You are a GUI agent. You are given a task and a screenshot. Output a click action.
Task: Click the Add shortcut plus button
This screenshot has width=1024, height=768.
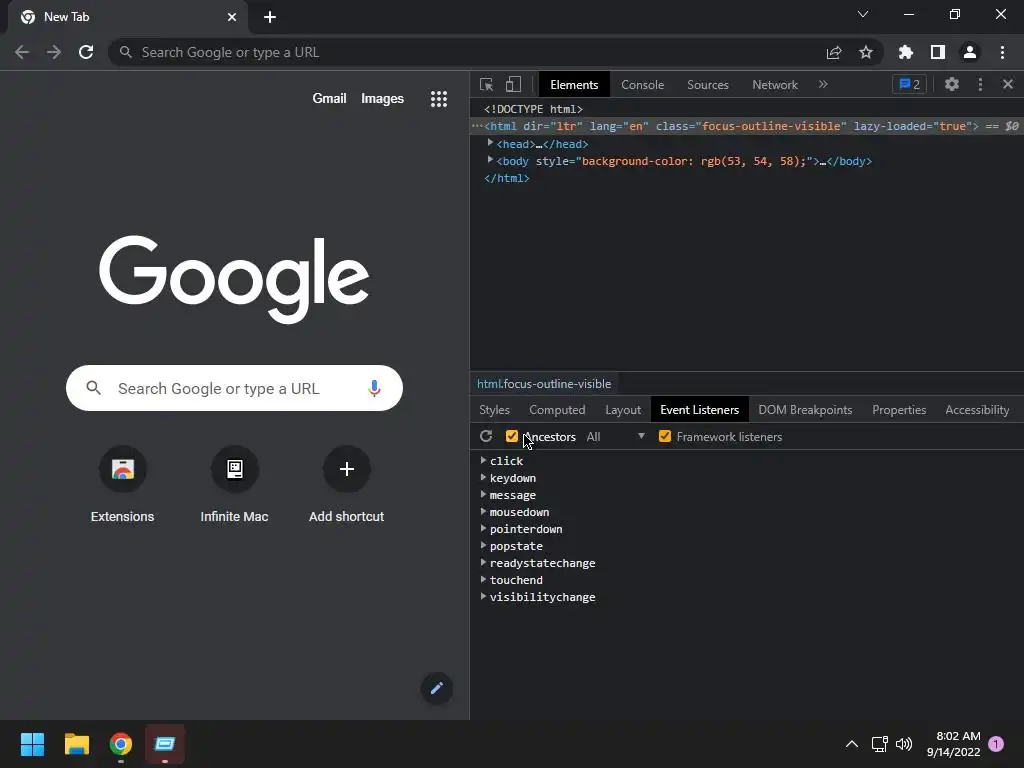coord(347,470)
